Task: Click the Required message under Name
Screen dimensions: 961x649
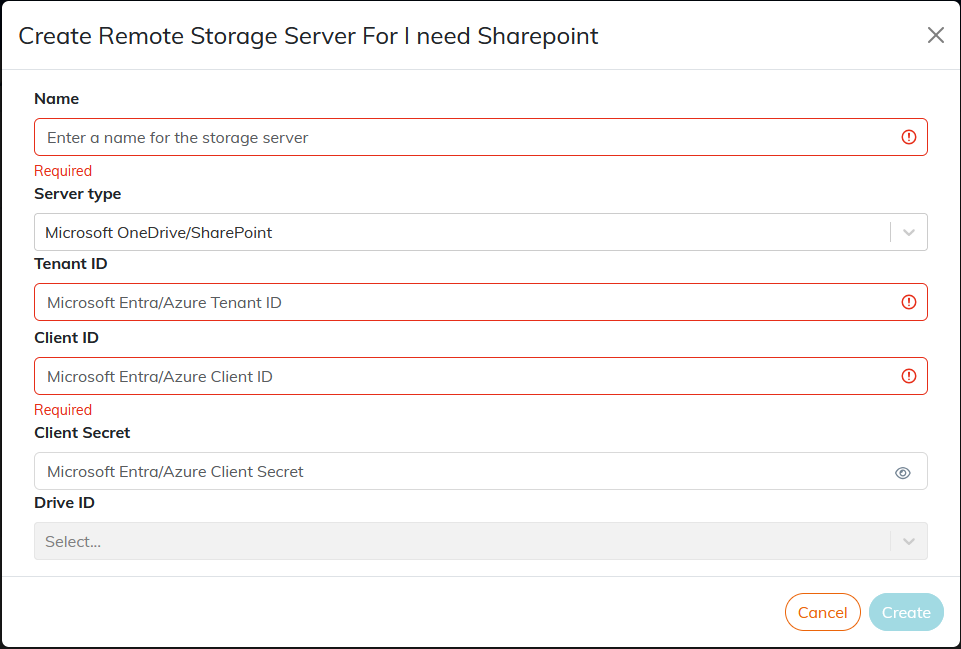Action: click(63, 171)
